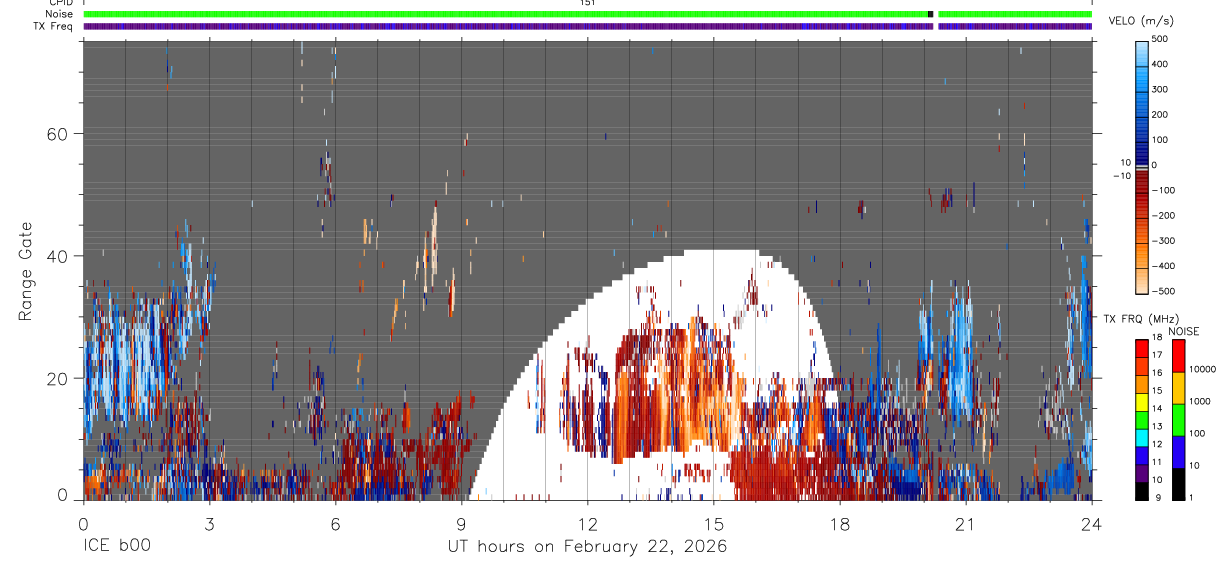The width and height of the screenshot is (1228, 567).
Task: Click the ICE b00 radar beam label
Action: 116,547
